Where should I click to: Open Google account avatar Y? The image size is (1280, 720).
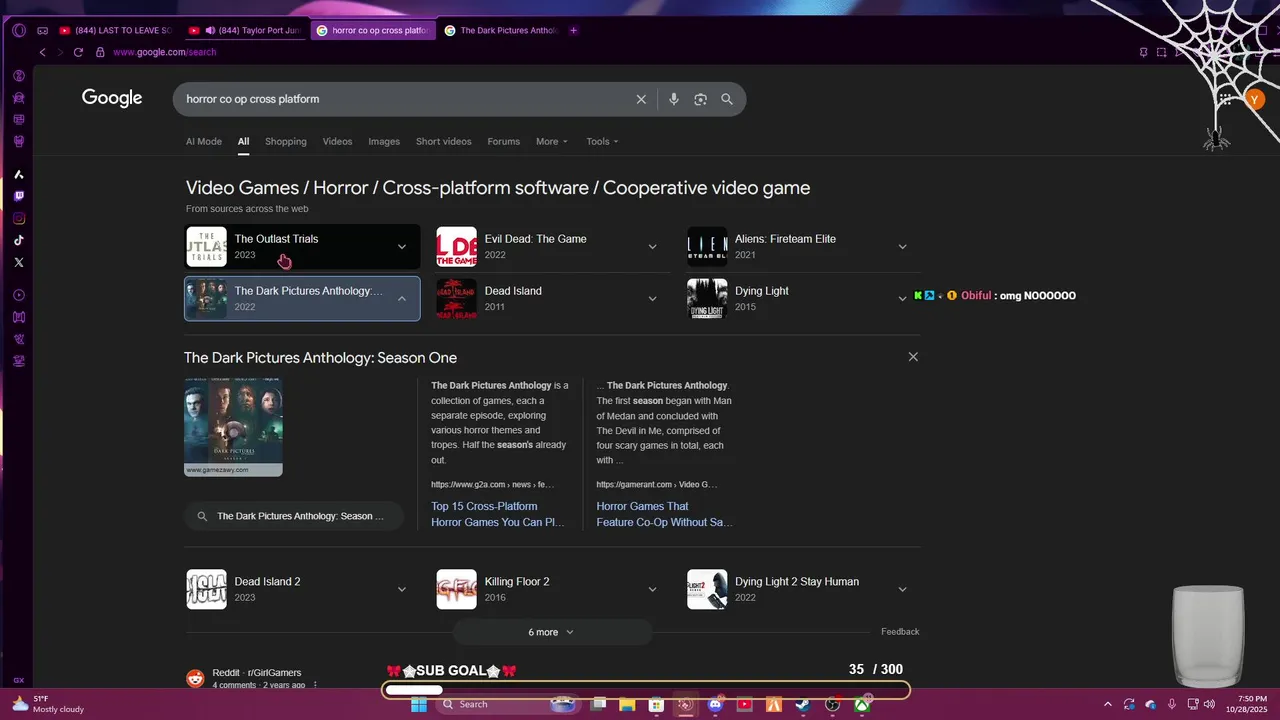click(1254, 99)
